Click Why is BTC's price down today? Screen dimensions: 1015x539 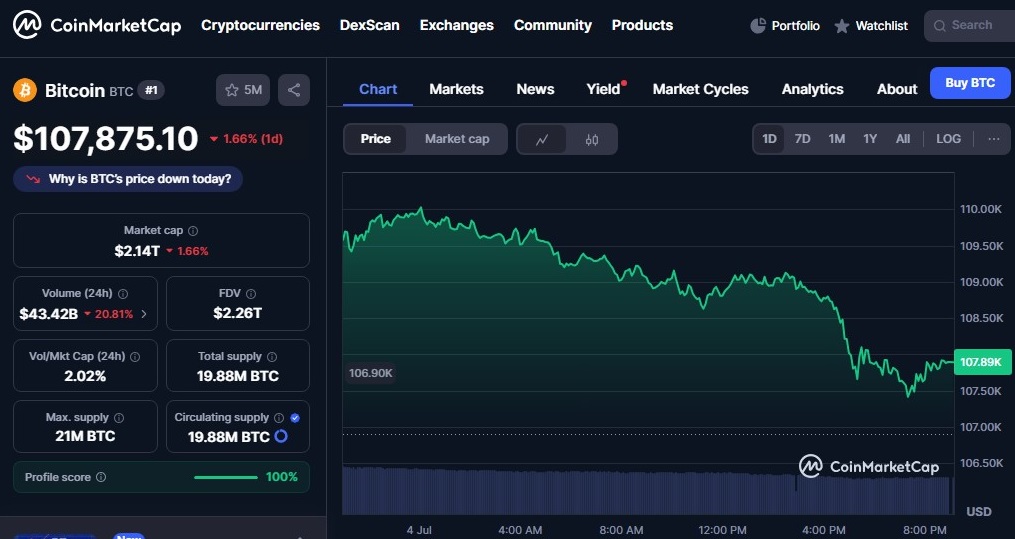128,179
